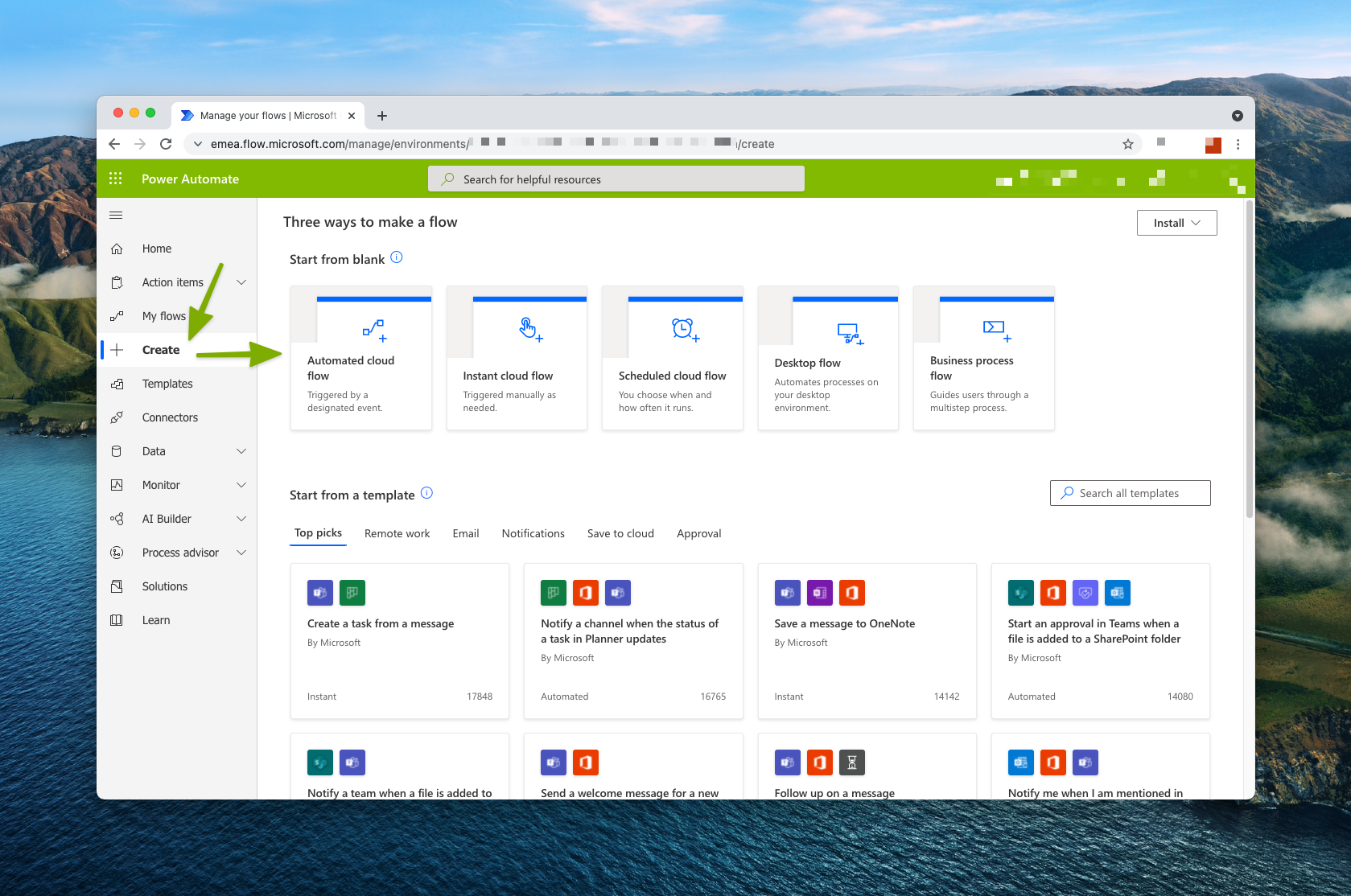This screenshot has height=896, width=1351.
Task: Open Follow up on a message template
Action: 867,766
